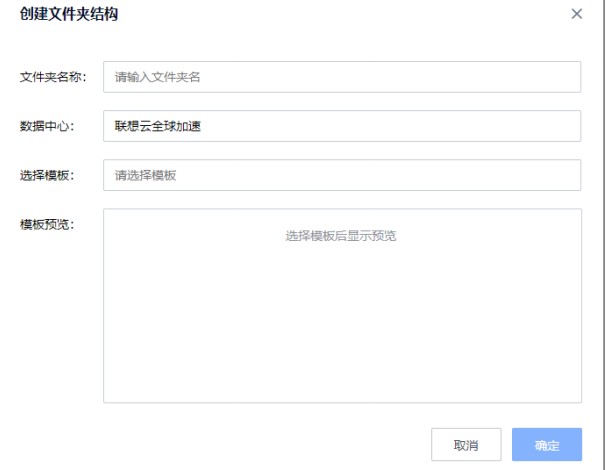Click the 联想云全球加速 value text
Screen dimensions: 607x470
tap(159, 126)
